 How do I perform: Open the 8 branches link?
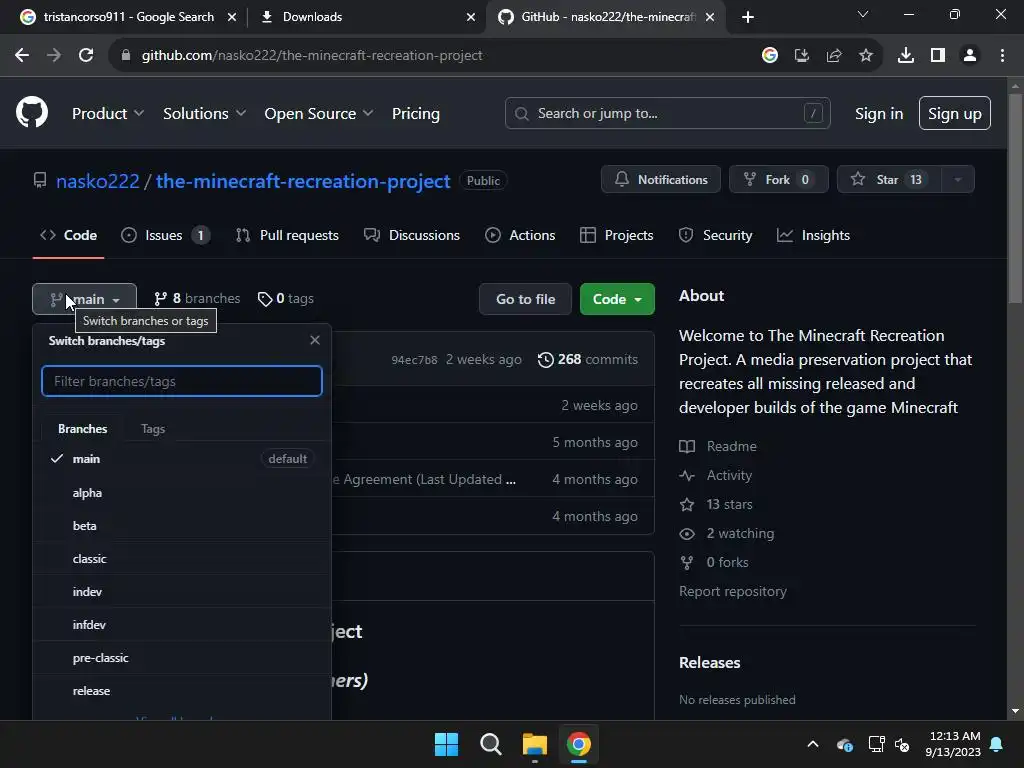197,298
